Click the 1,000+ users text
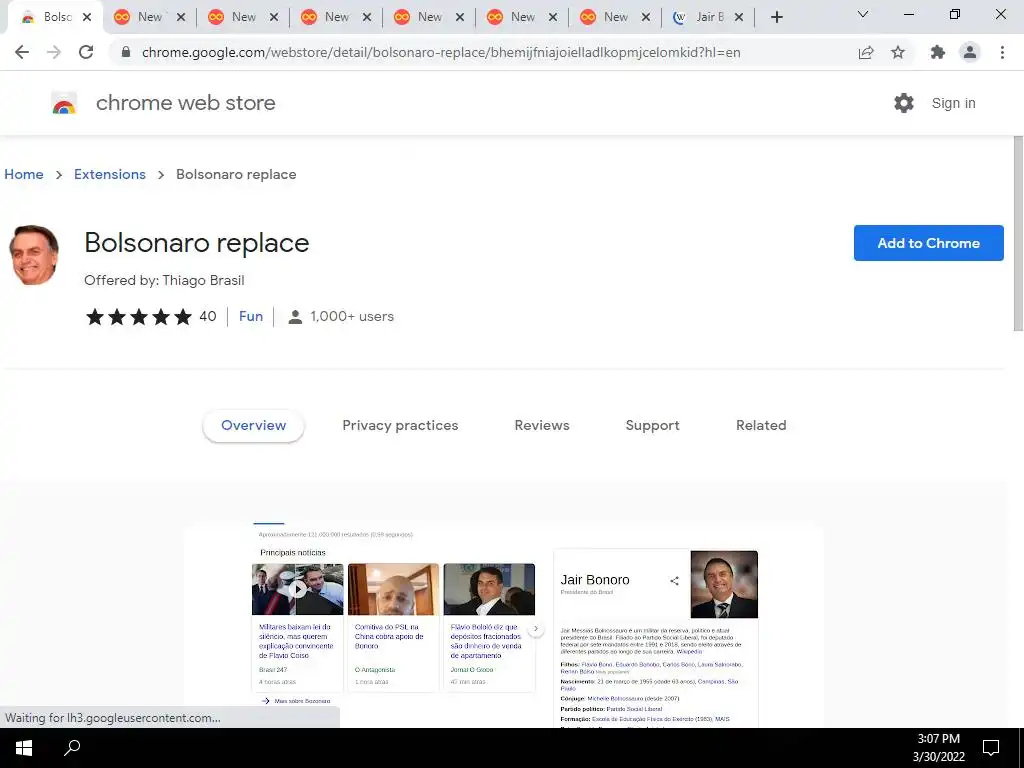 (x=352, y=316)
